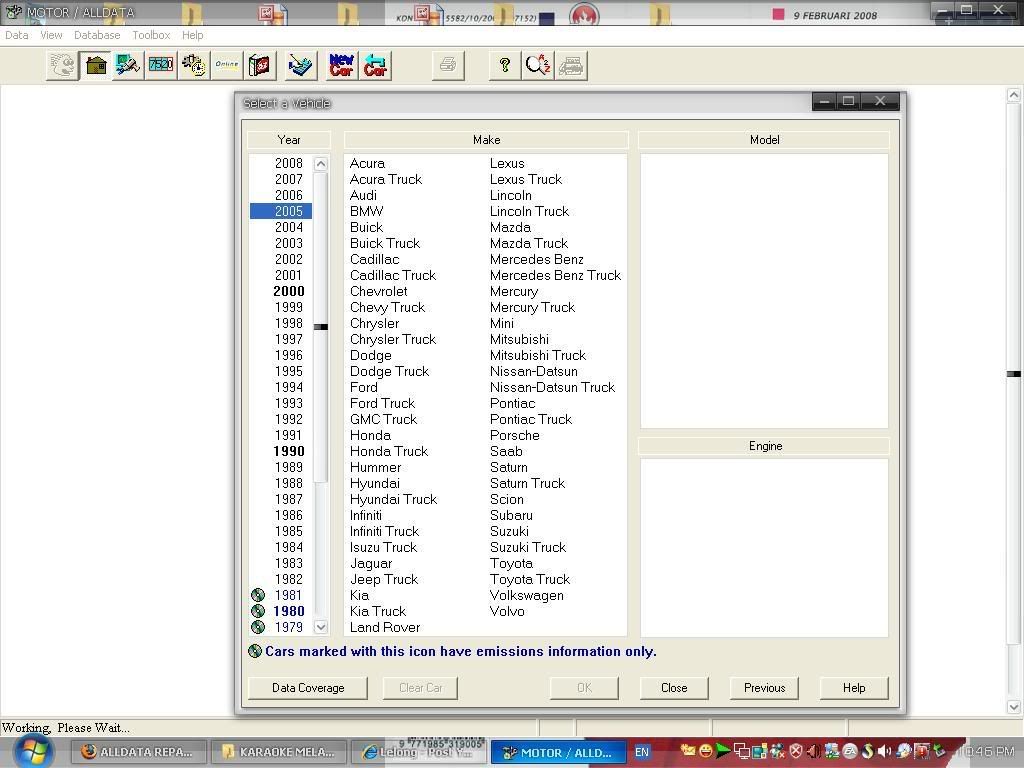Click the Year list scroll down arrow
The height and width of the screenshot is (768, 1024).
(321, 627)
